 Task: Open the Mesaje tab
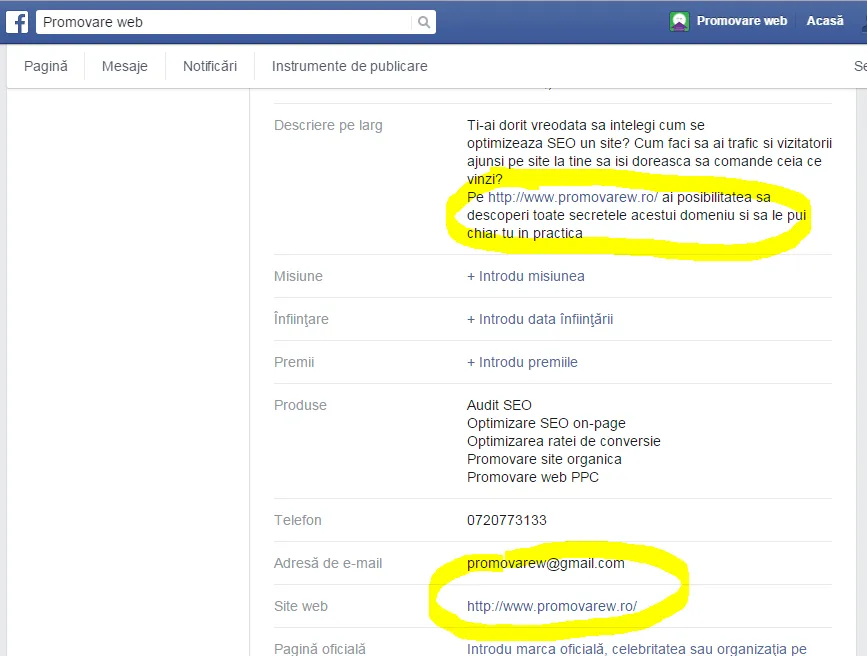[x=125, y=66]
